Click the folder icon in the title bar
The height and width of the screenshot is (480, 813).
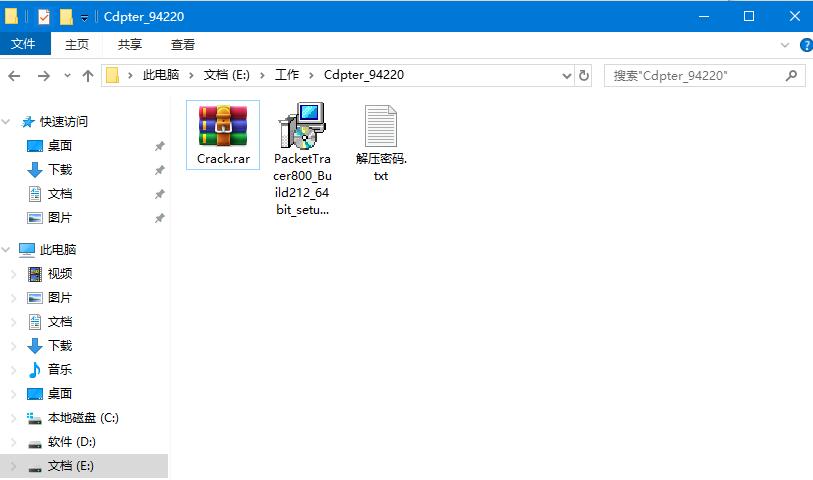tap(11, 17)
